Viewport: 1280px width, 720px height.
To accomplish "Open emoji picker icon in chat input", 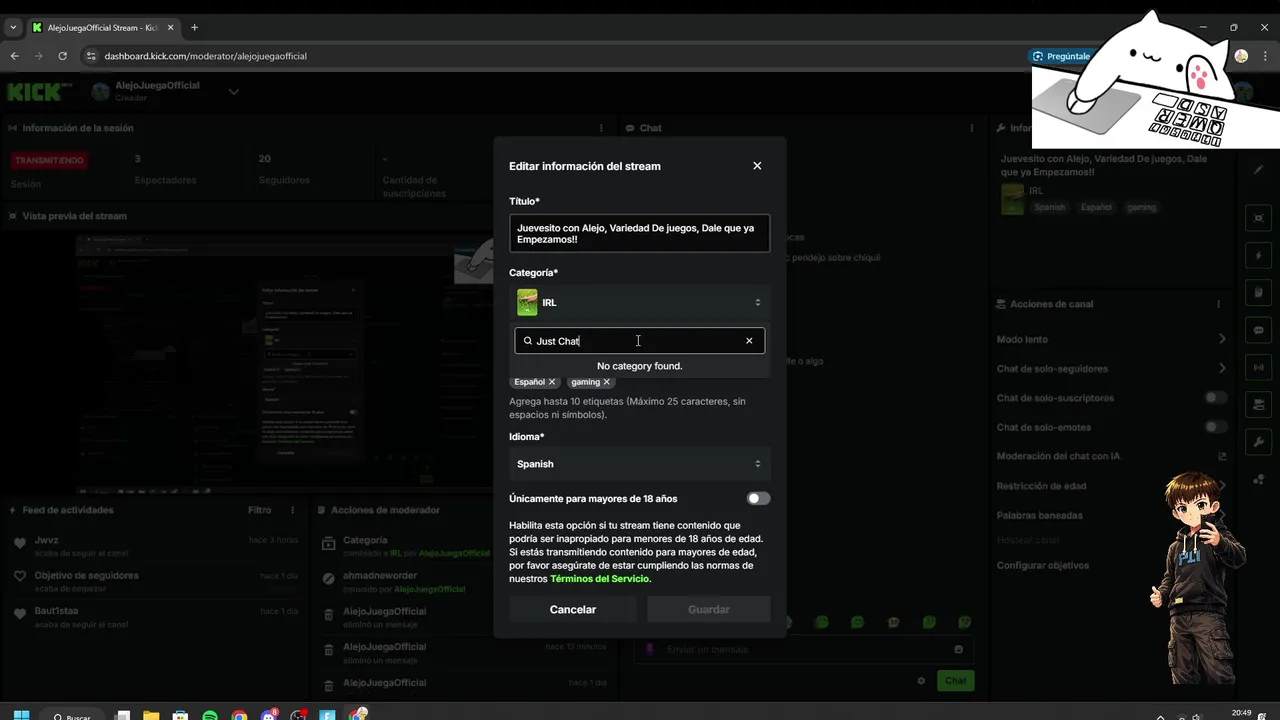I will 959,650.
